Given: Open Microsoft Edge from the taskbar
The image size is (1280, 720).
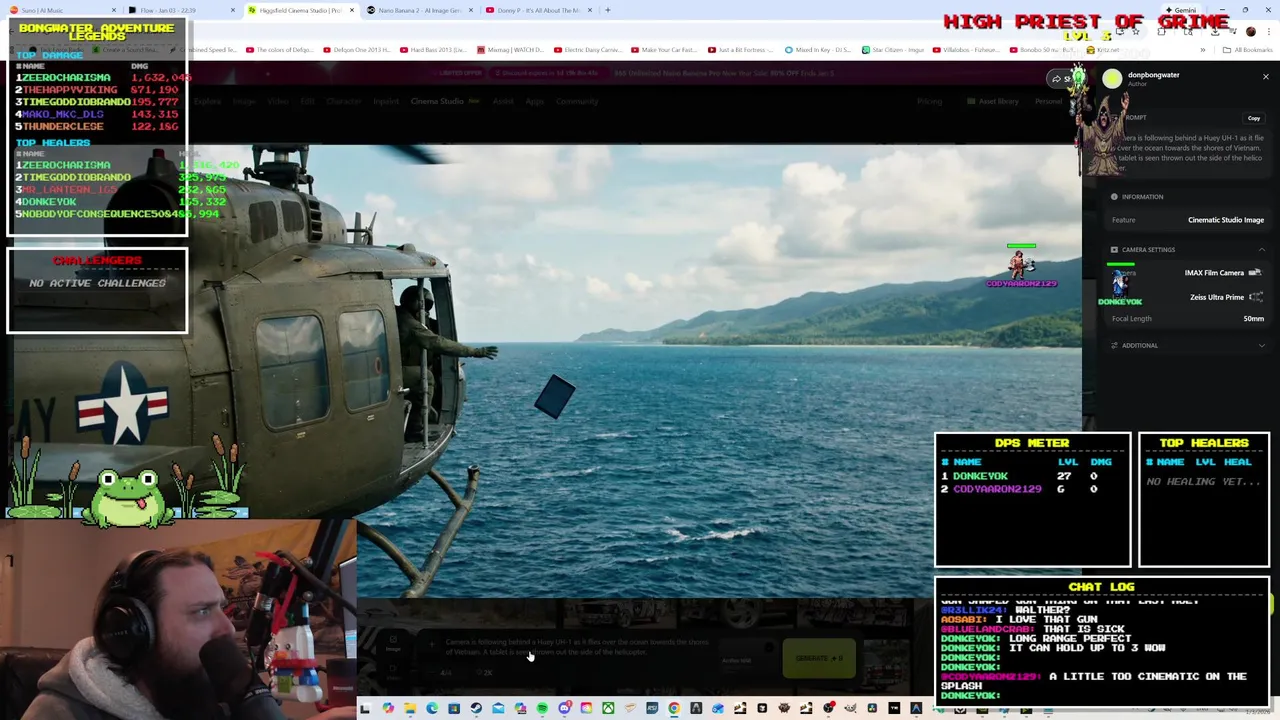Looking at the screenshot, I should tap(432, 709).
